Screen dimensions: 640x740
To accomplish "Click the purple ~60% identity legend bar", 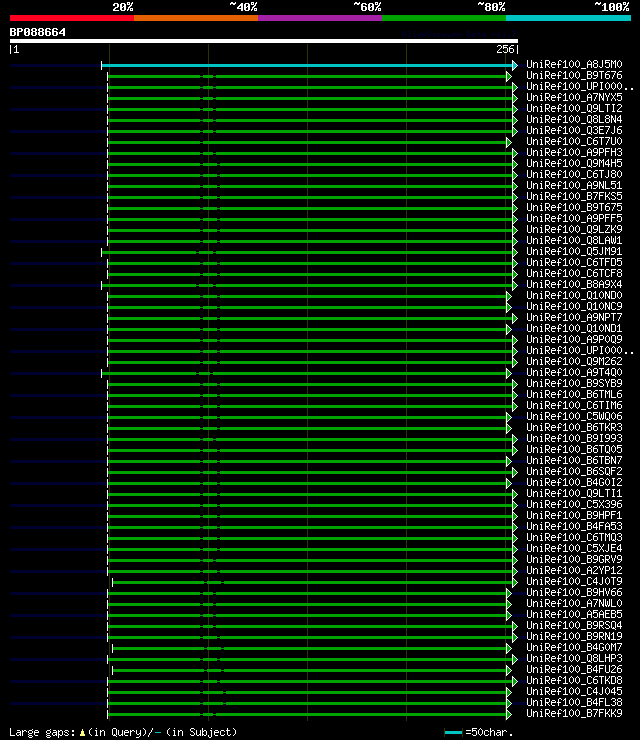I will coord(320,18).
